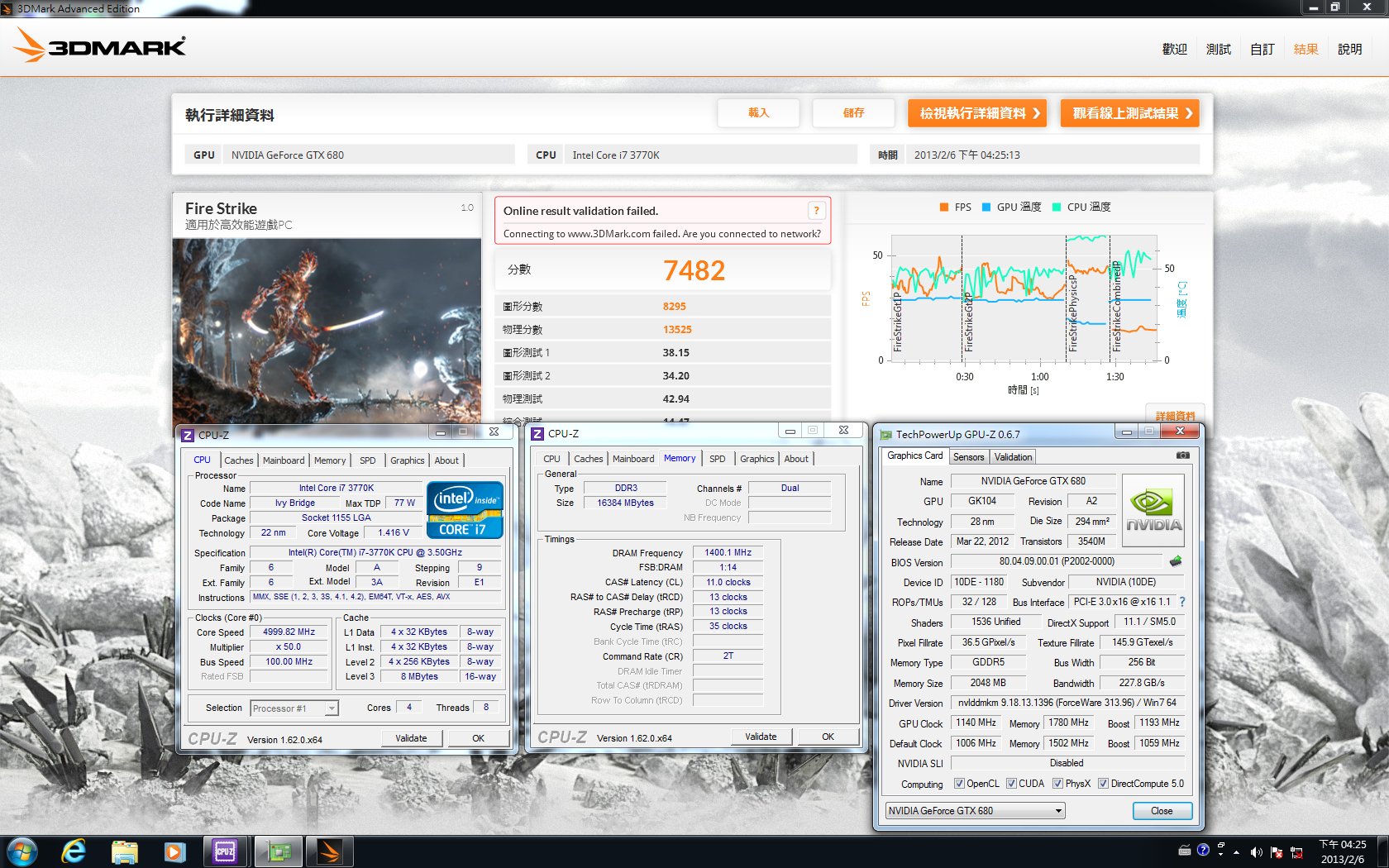Click GPU-Z title bar icon
The height and width of the screenshot is (868, 1389).
[x=886, y=435]
